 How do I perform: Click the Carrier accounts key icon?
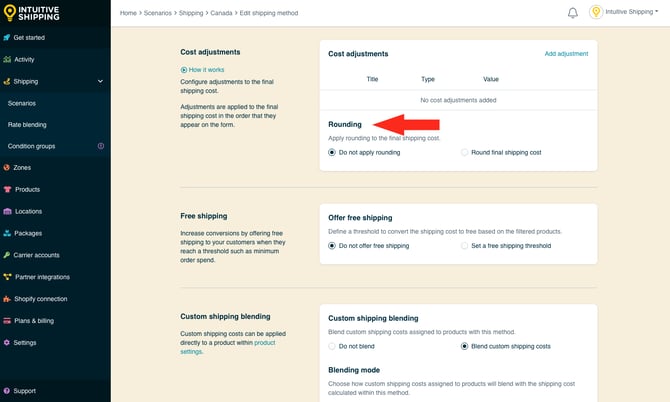(x=6, y=255)
